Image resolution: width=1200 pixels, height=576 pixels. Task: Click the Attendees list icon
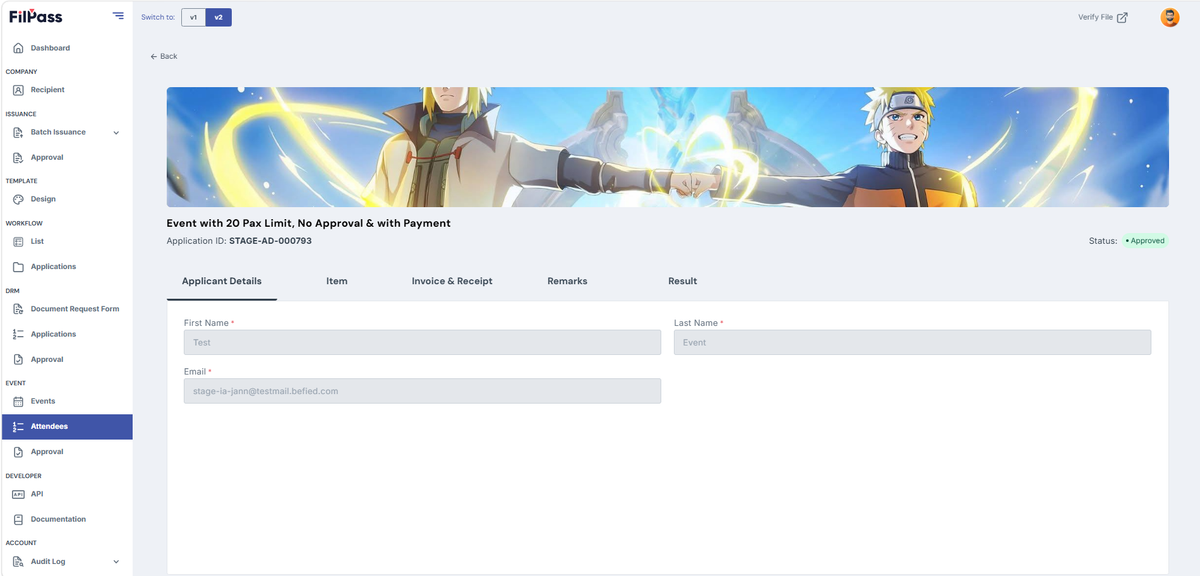(18, 426)
